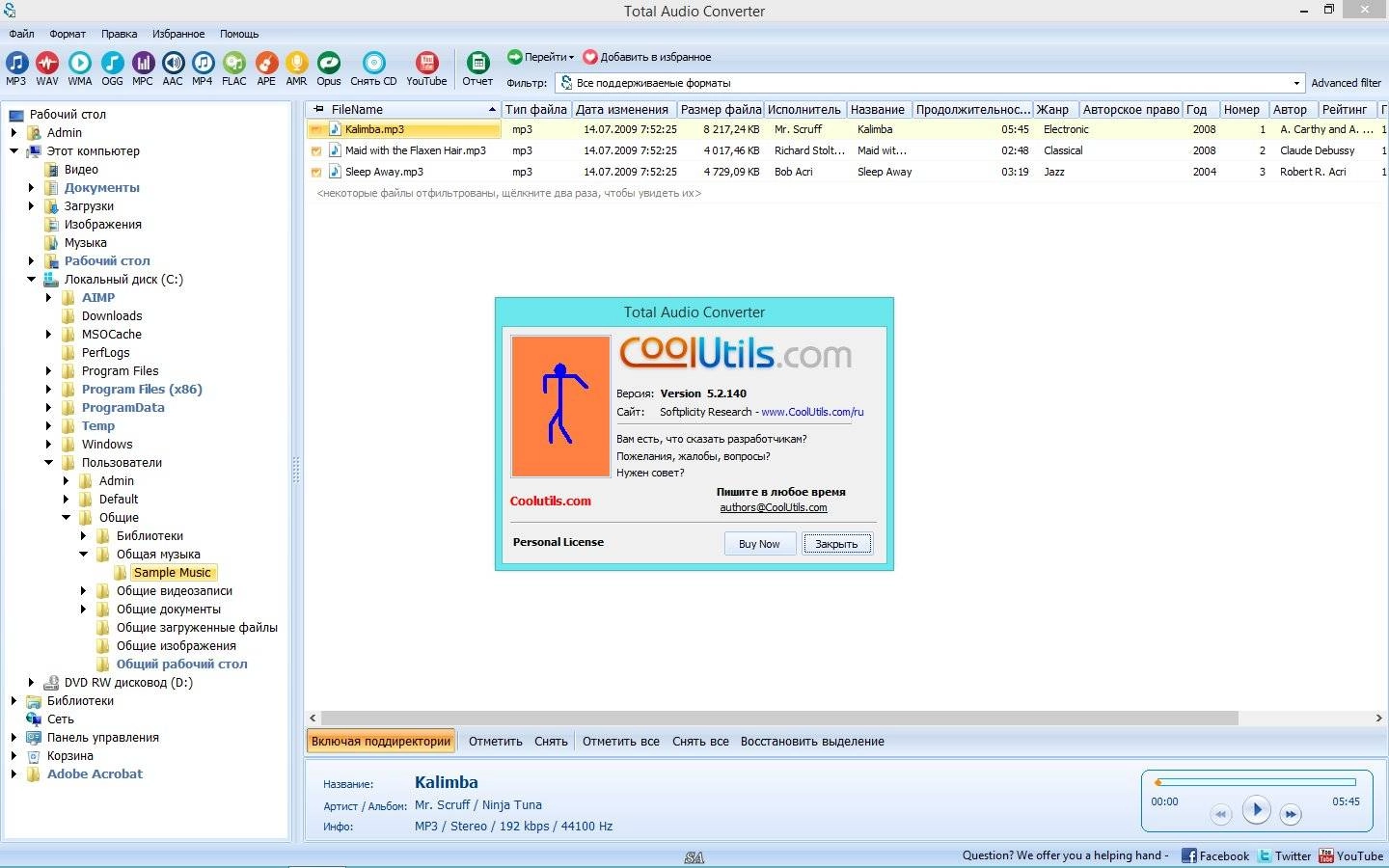1389x868 pixels.
Task: Expand the Program Files folder
Action: pos(49,370)
